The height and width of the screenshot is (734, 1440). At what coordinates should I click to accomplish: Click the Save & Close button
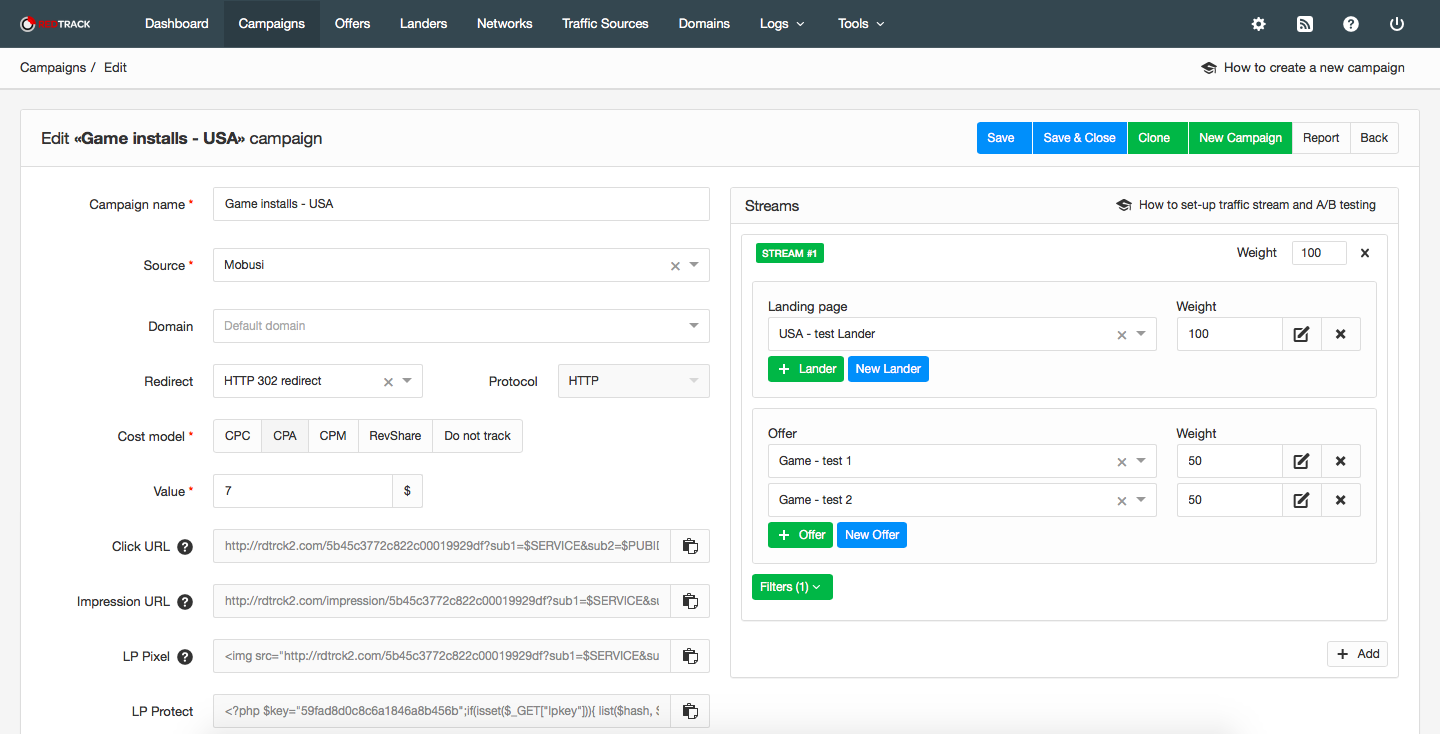point(1079,138)
